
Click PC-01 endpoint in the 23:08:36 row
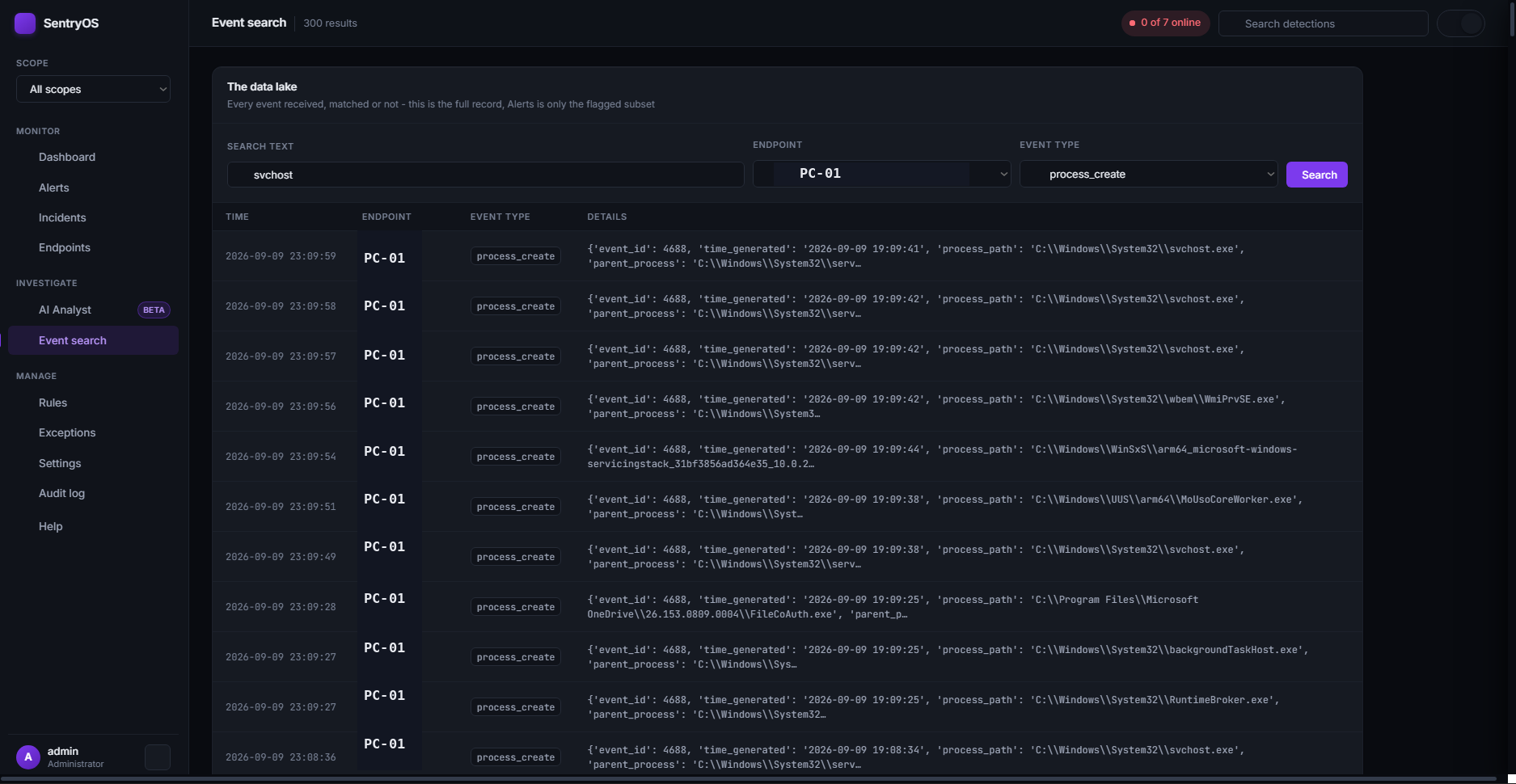(x=385, y=744)
